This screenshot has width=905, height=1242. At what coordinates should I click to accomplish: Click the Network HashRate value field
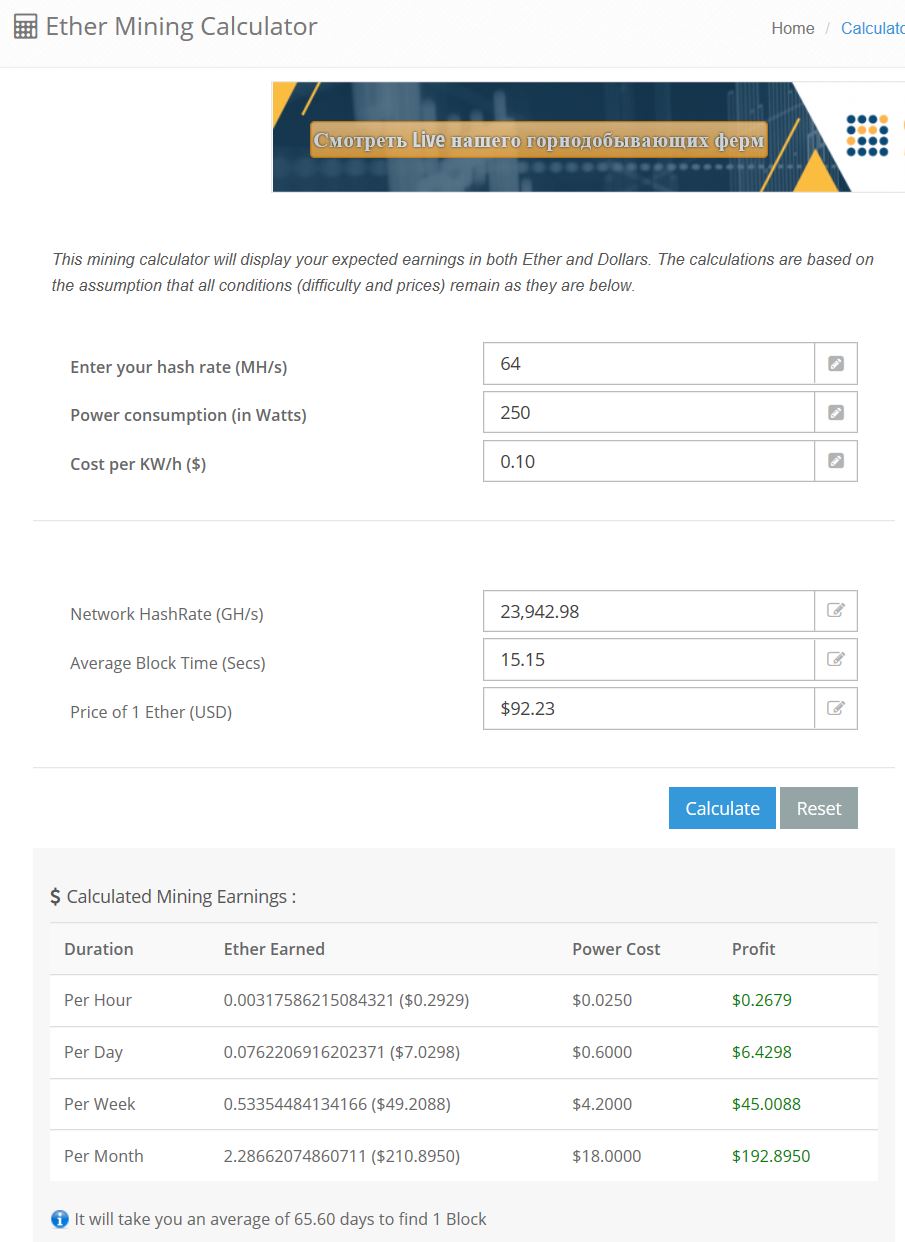click(648, 611)
